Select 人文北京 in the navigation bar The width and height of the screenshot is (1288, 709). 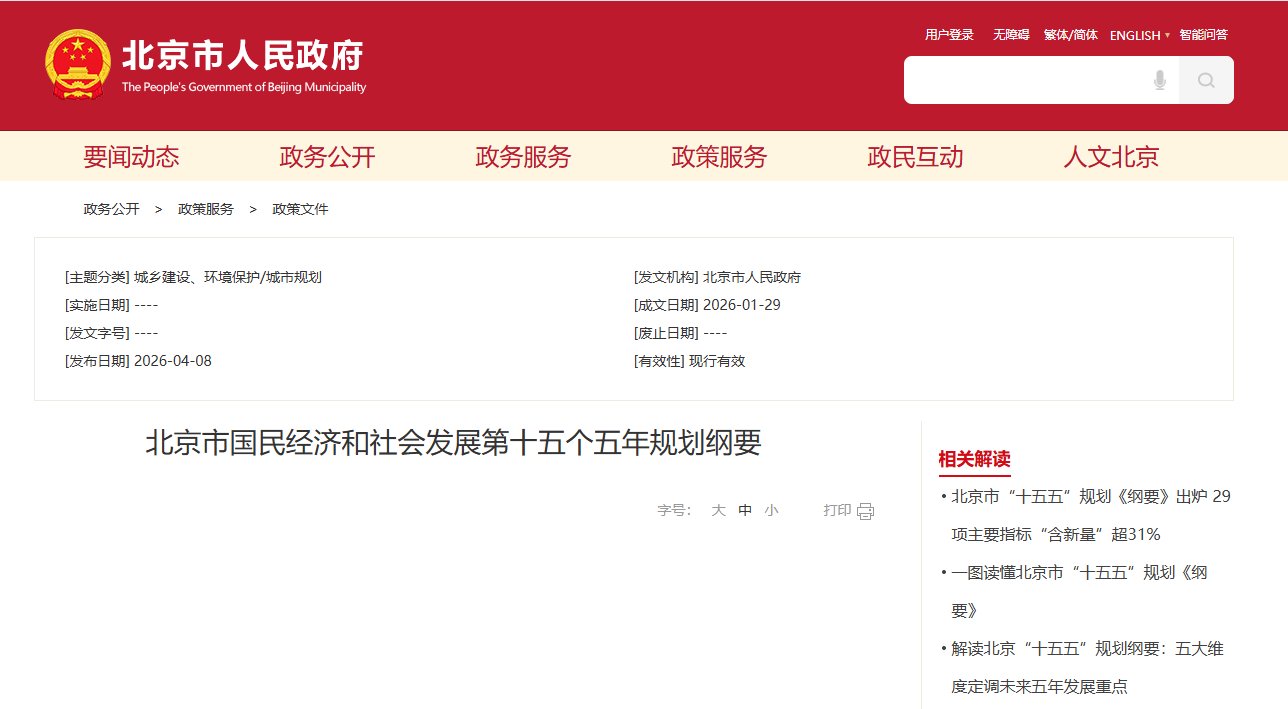(1111, 157)
